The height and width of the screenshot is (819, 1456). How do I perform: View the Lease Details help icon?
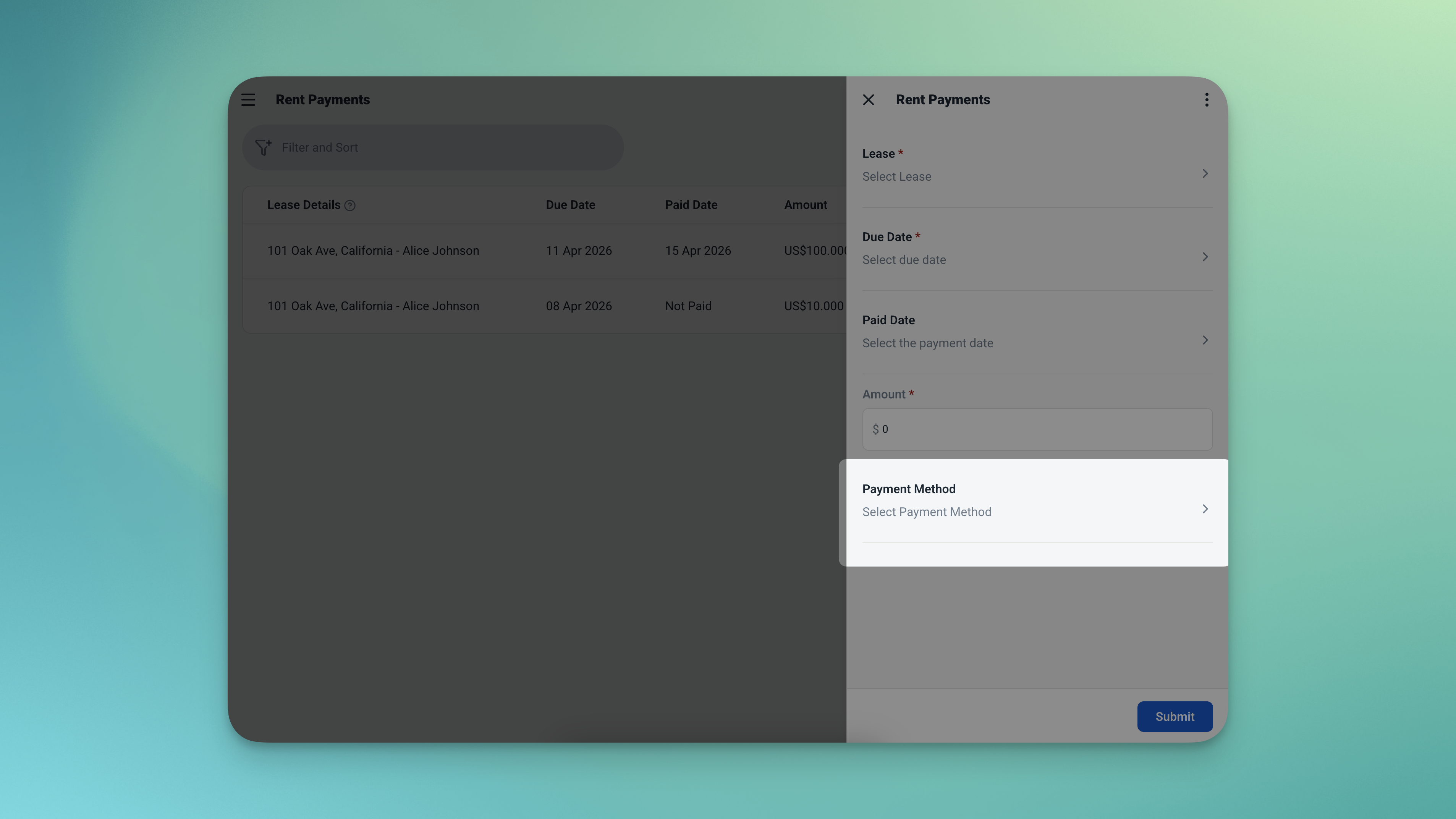(x=350, y=205)
